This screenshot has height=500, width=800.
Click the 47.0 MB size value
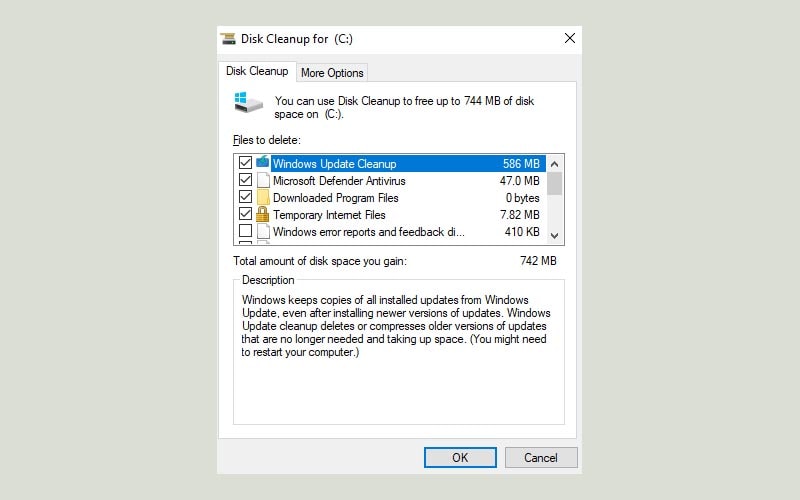click(x=519, y=181)
